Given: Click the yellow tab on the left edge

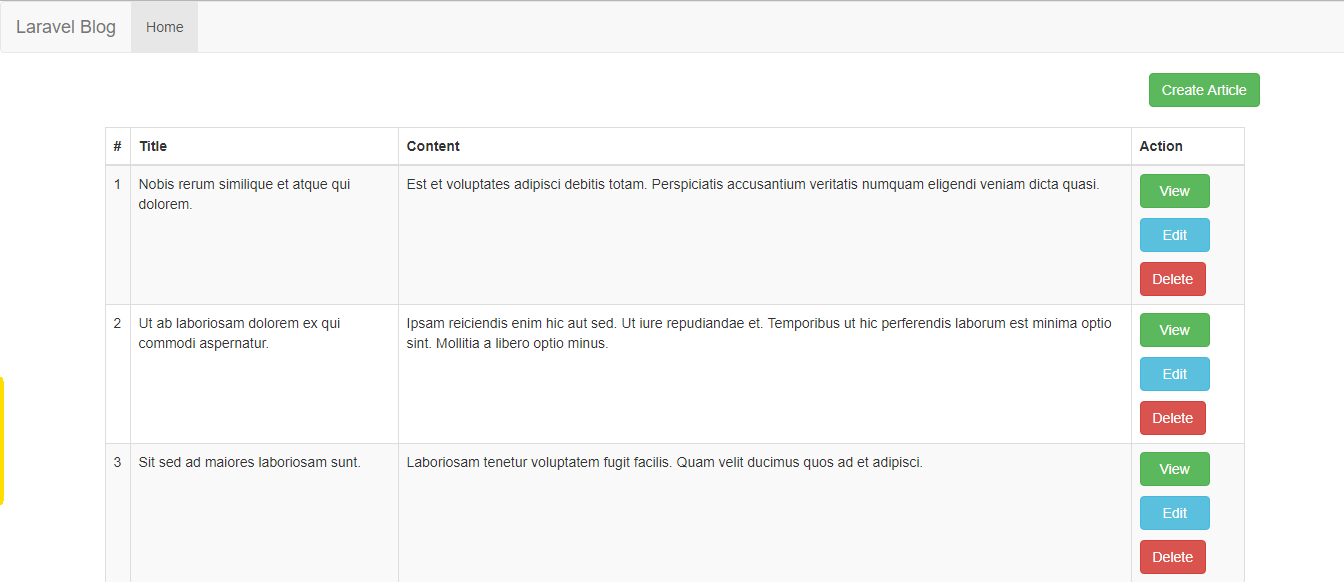Looking at the screenshot, I should (2, 441).
